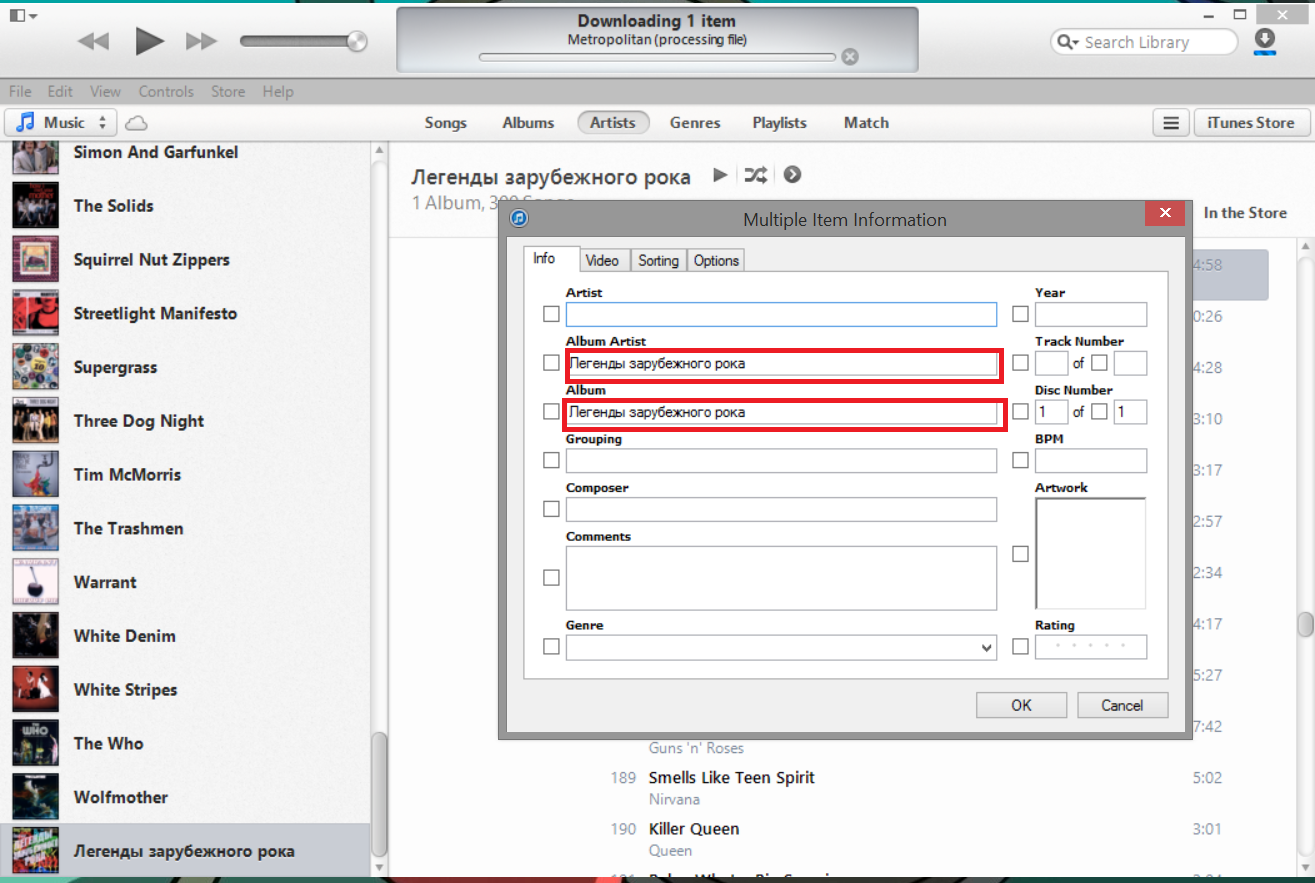Click the iCloud cloud icon
The height and width of the screenshot is (883, 1315).
click(x=136, y=123)
